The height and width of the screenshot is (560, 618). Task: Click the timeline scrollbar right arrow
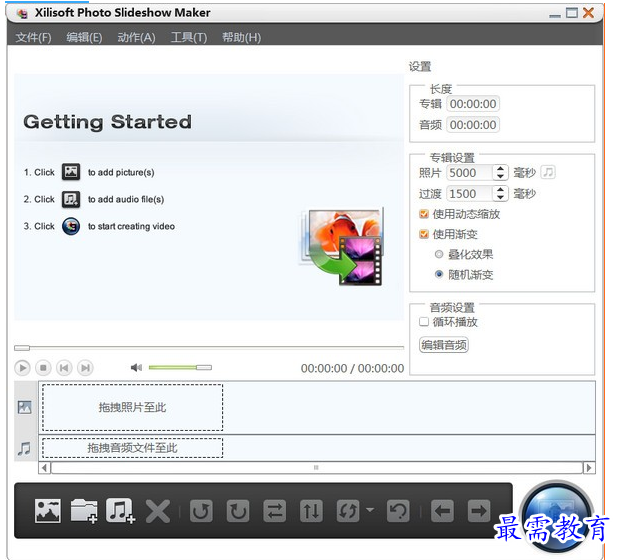[589, 468]
